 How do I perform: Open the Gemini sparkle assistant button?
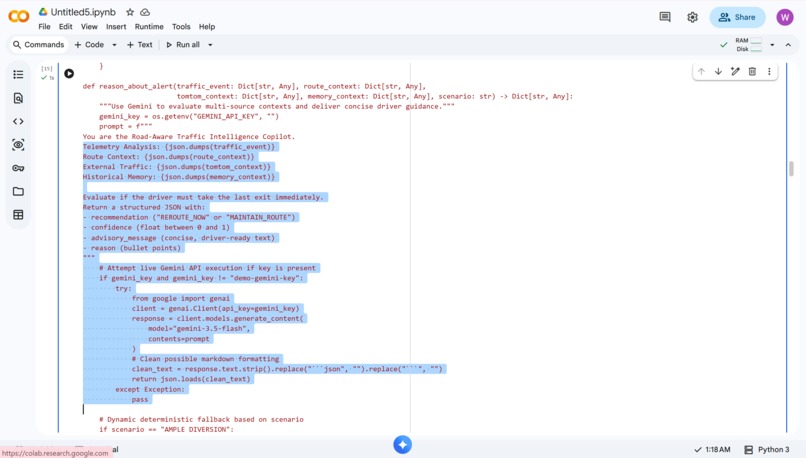[x=402, y=445]
